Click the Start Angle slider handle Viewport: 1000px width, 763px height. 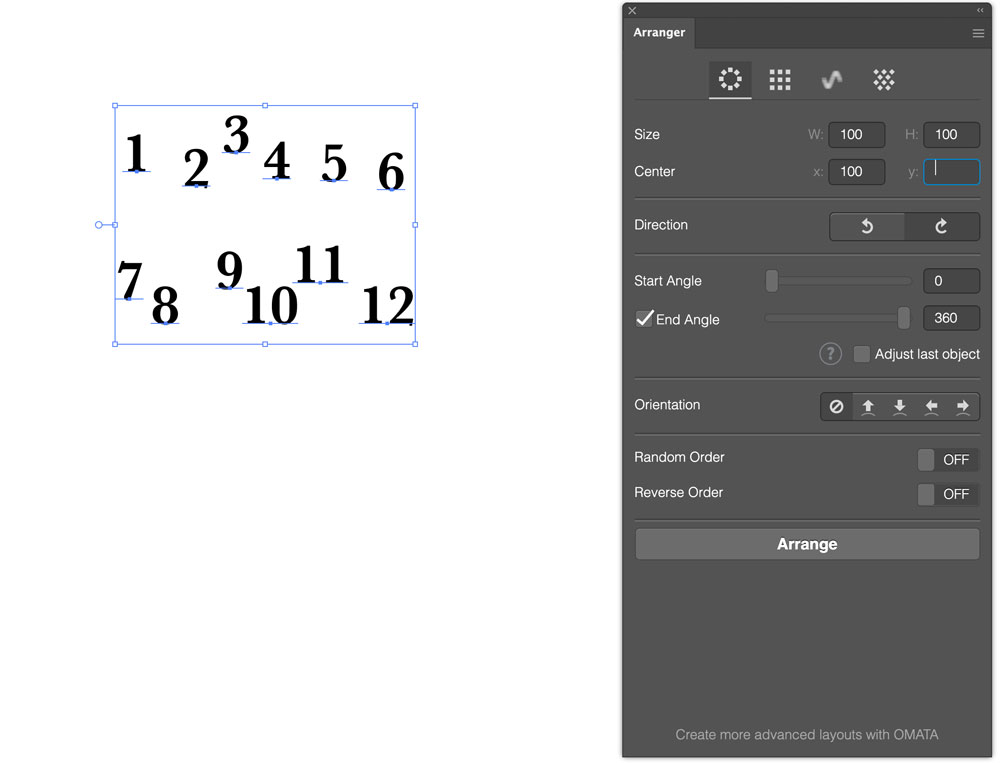point(772,281)
